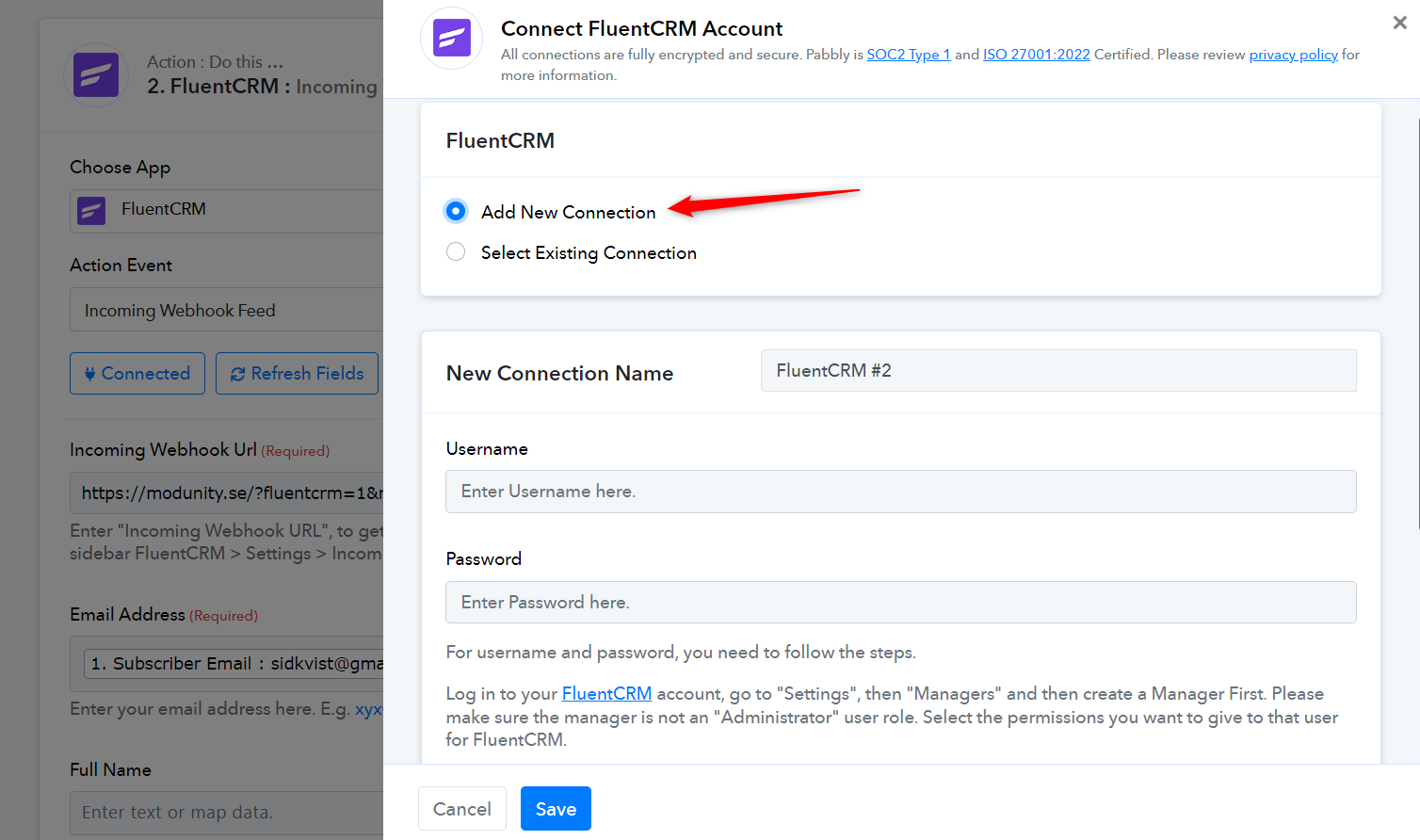Click the Username input field
Screen dimensions: 1420x840
[x=901, y=492]
